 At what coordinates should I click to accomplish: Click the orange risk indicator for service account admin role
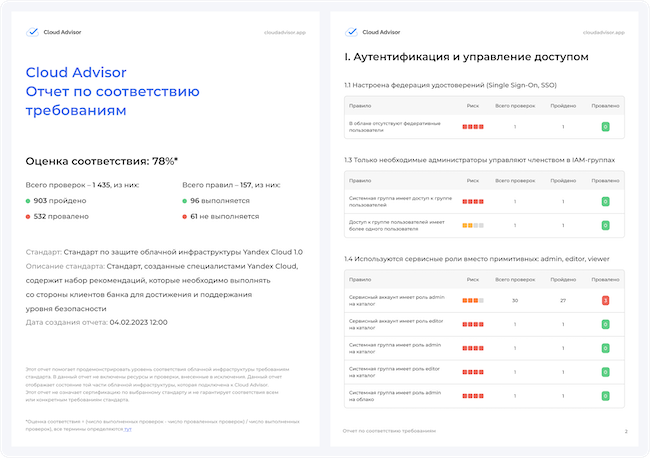pyautogui.click(x=473, y=300)
